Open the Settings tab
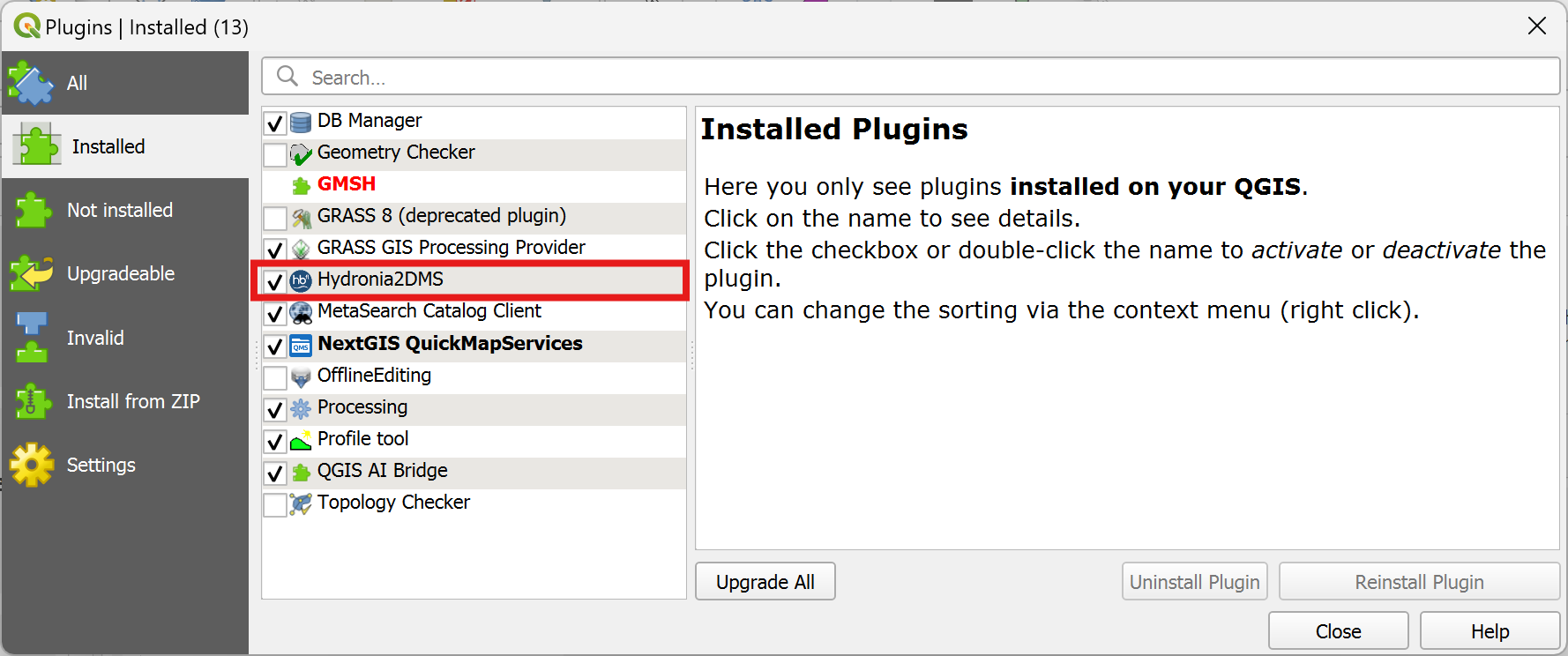Image resolution: width=1568 pixels, height=656 pixels. coord(125,465)
